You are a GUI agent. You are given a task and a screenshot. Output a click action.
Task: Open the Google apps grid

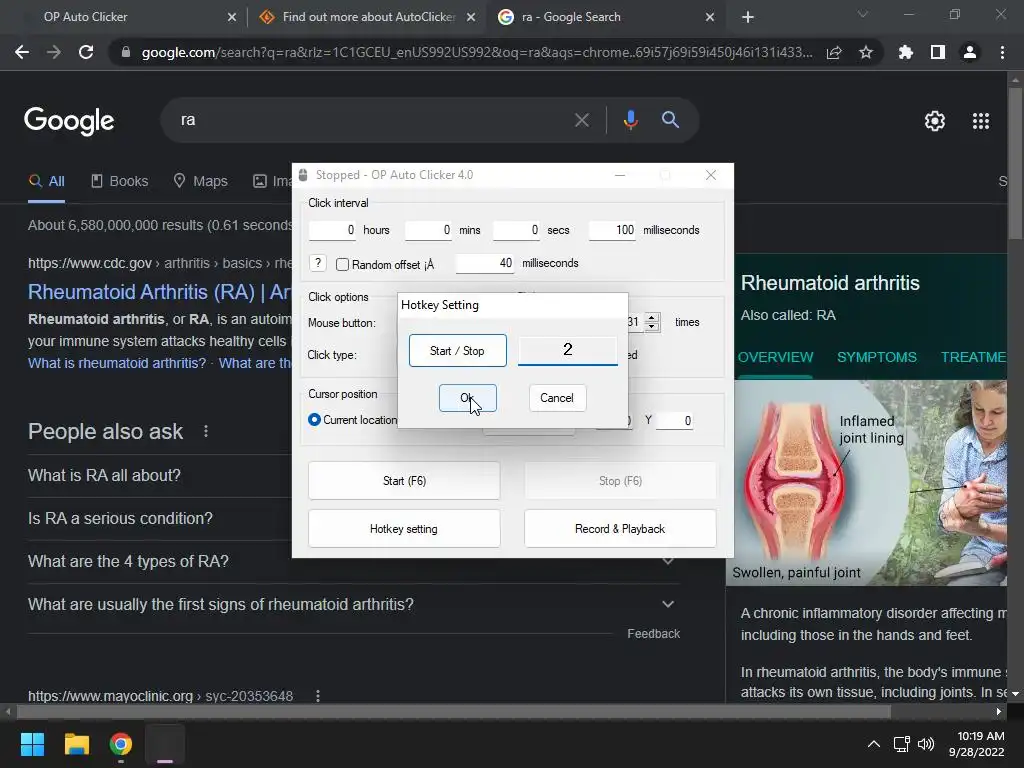[x=981, y=121]
